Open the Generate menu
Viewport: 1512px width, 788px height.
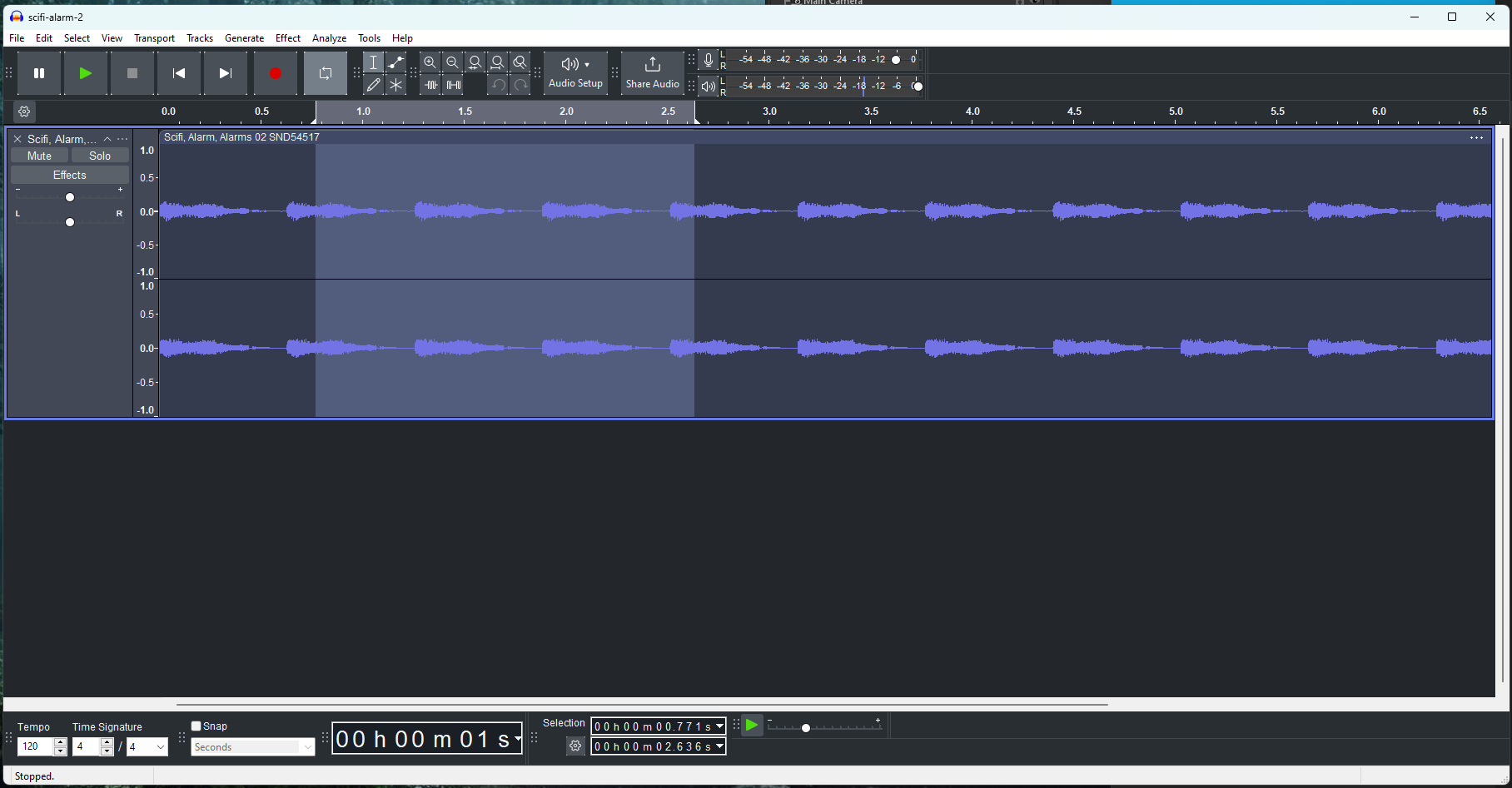[x=244, y=38]
